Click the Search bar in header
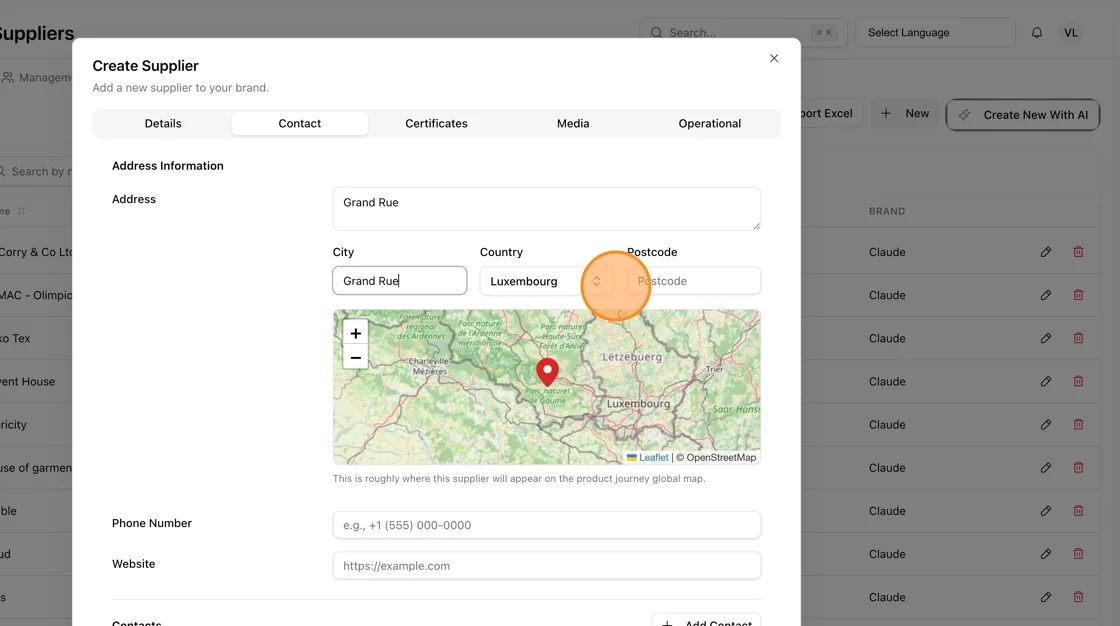The width and height of the screenshot is (1120, 626). tap(743, 33)
